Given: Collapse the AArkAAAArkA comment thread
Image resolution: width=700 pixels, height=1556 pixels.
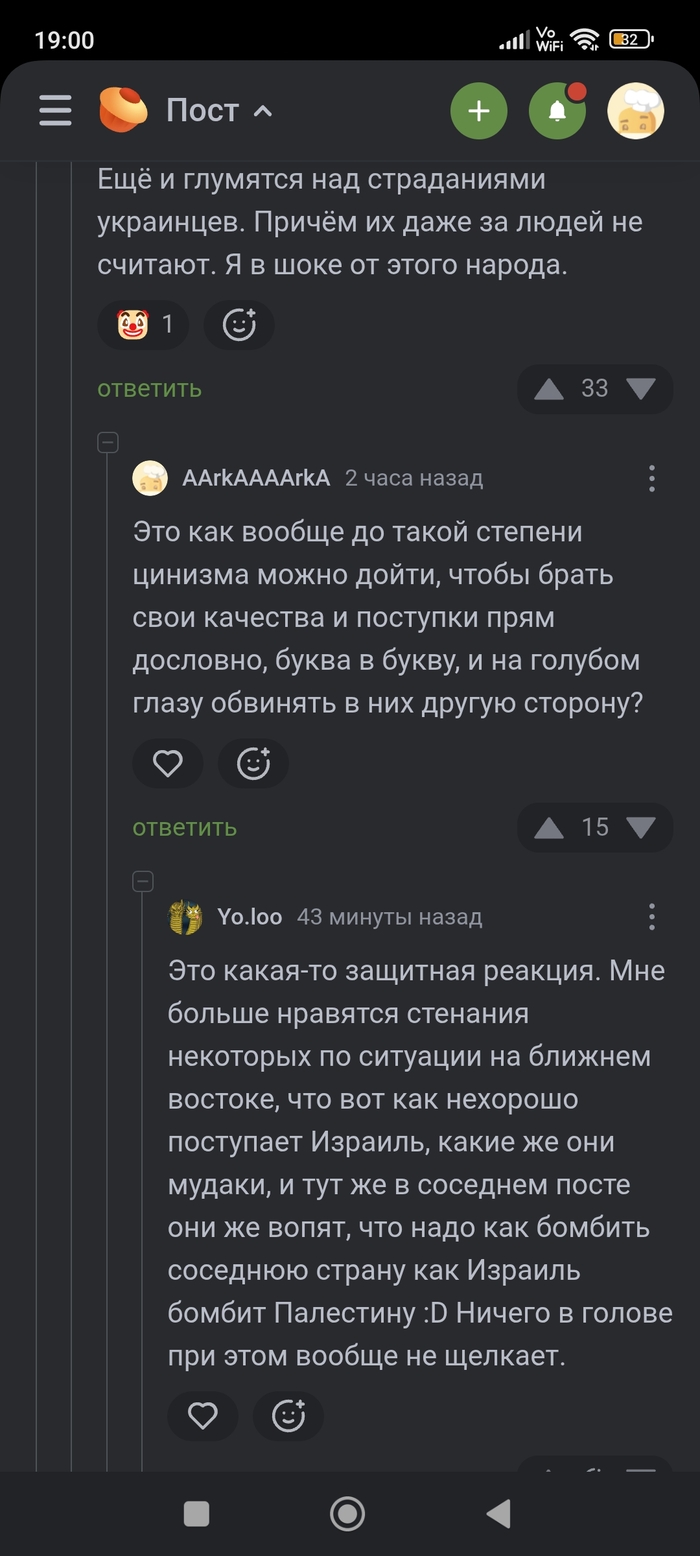Looking at the screenshot, I should [x=108, y=443].
